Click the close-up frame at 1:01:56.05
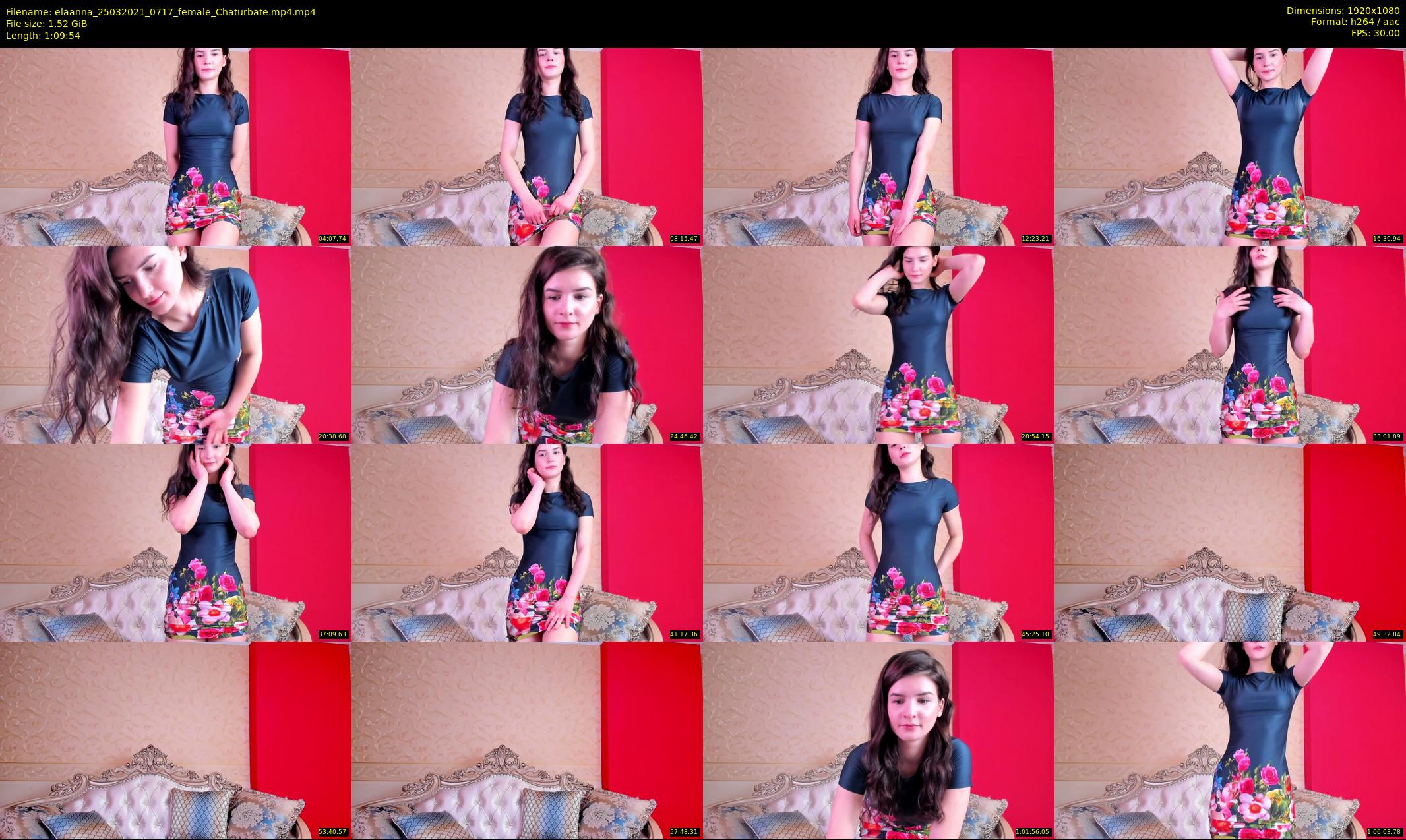The width and height of the screenshot is (1406, 840). click(878, 740)
